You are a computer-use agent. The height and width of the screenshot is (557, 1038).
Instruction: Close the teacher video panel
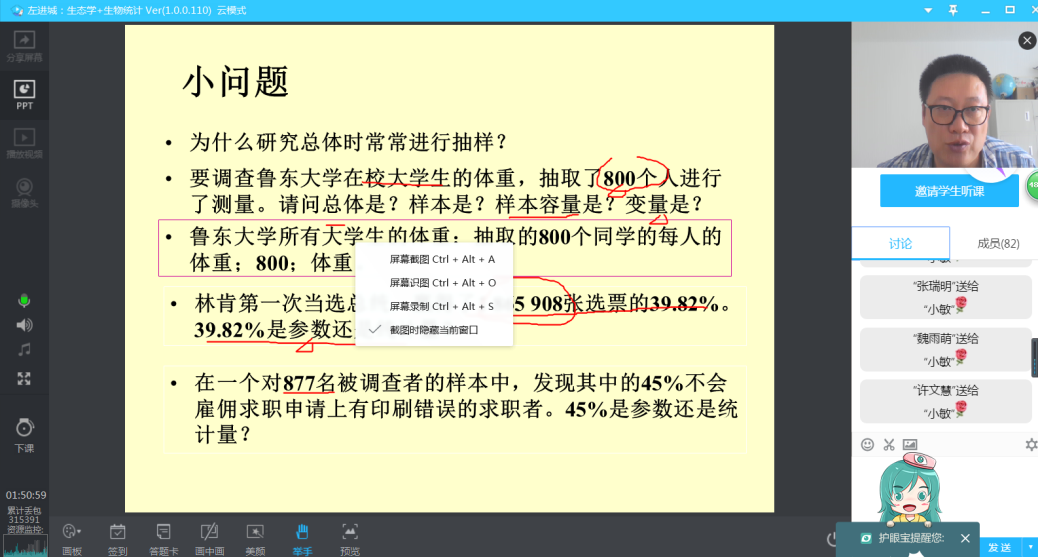pyautogui.click(x=1027, y=41)
